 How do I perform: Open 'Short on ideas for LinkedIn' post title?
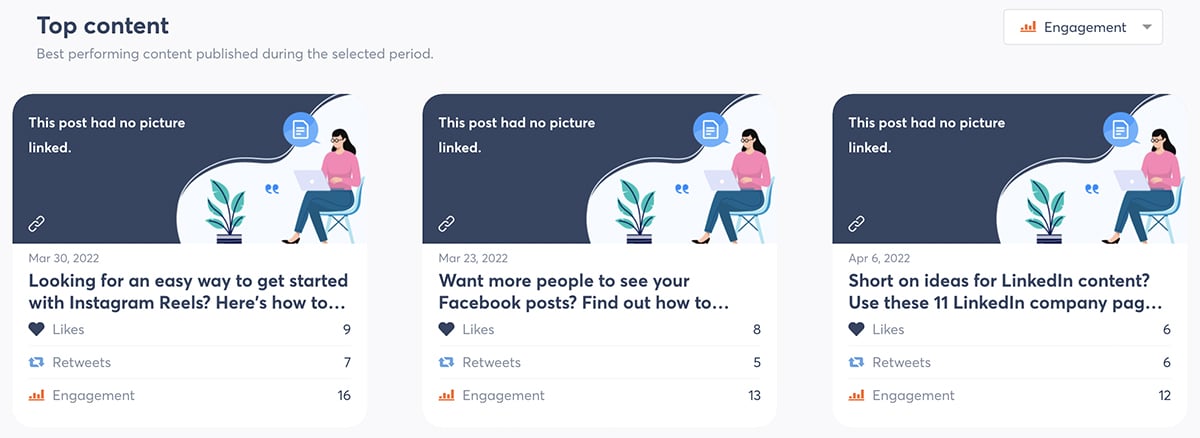click(x=1005, y=291)
